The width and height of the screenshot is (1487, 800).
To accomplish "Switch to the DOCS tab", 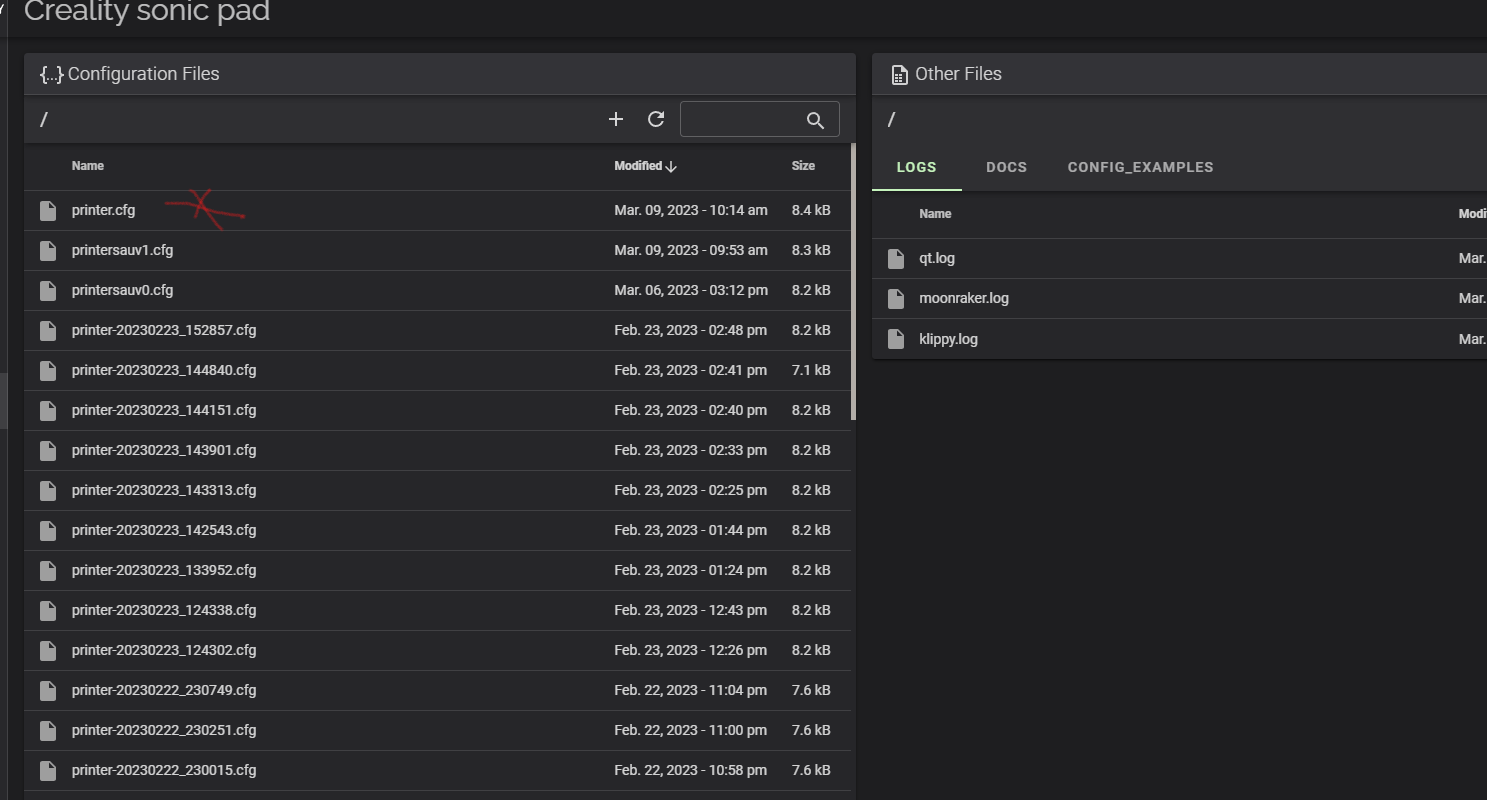I will click(x=1006, y=167).
